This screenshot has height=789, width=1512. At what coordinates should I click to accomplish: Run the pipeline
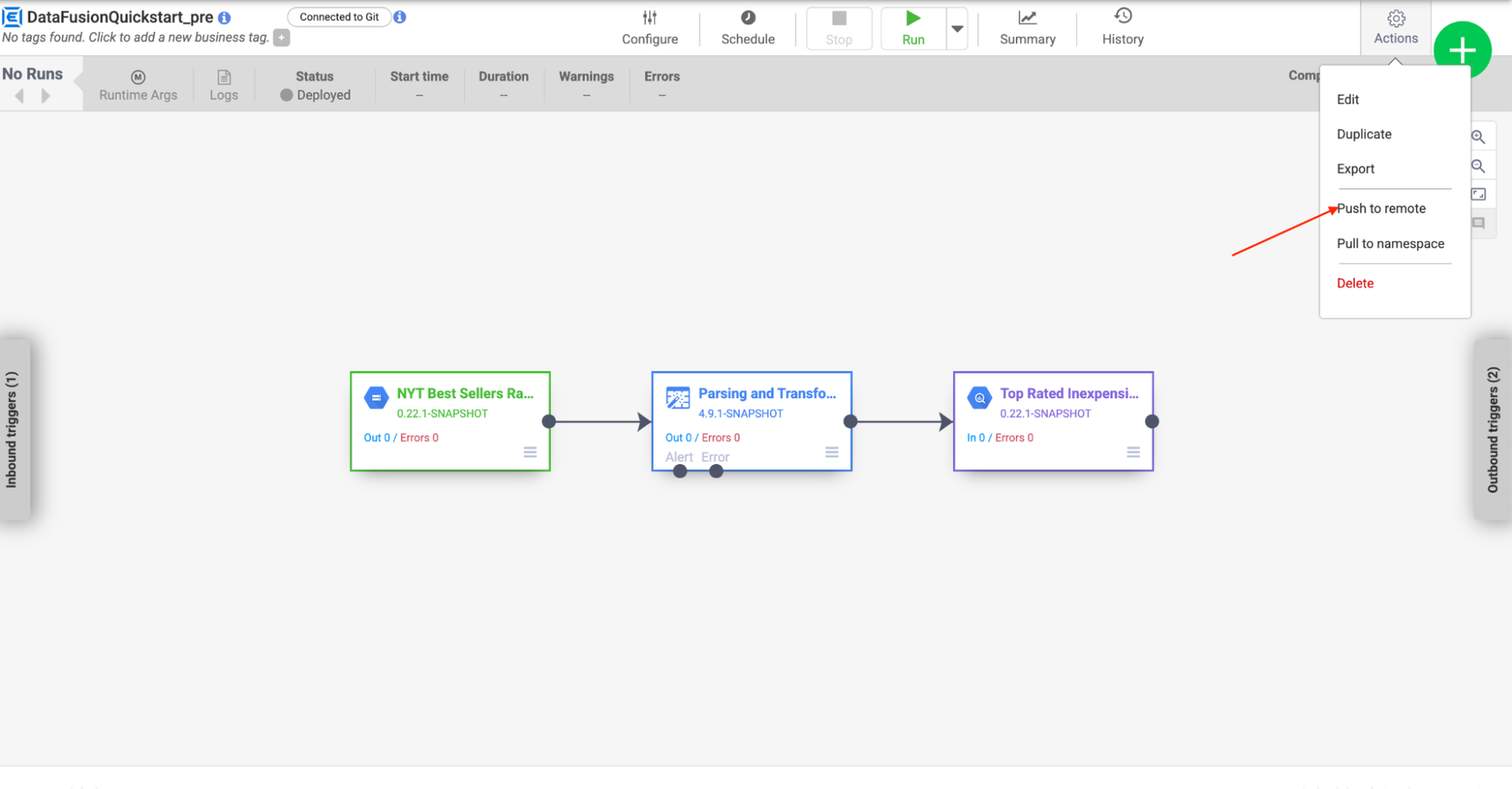tap(912, 28)
